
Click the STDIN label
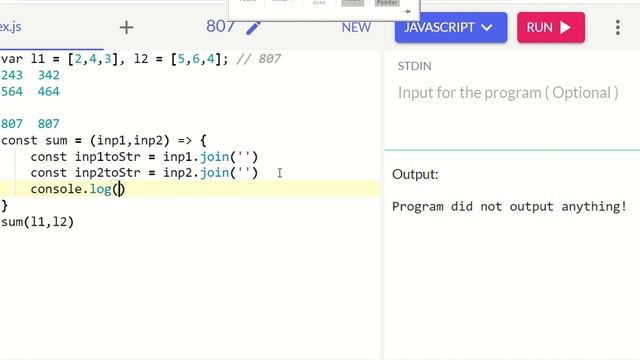click(414, 66)
